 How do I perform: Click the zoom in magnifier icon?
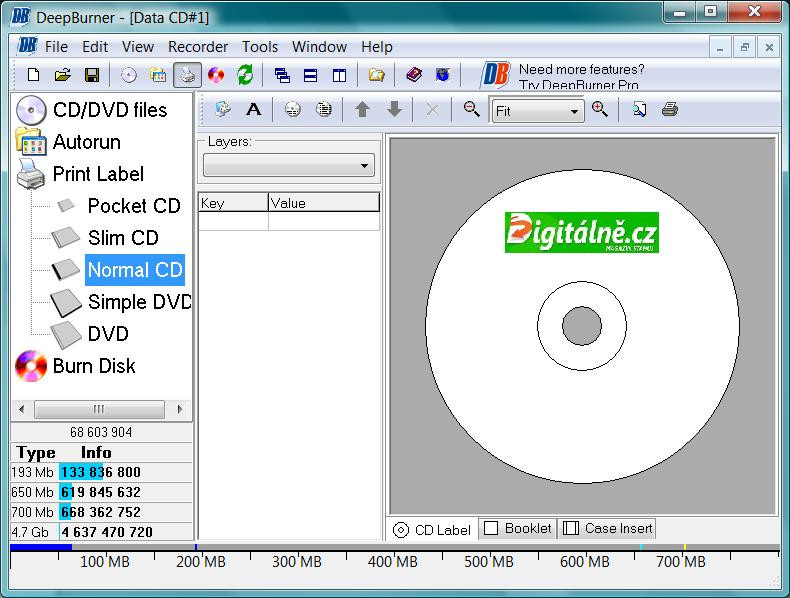(x=600, y=110)
